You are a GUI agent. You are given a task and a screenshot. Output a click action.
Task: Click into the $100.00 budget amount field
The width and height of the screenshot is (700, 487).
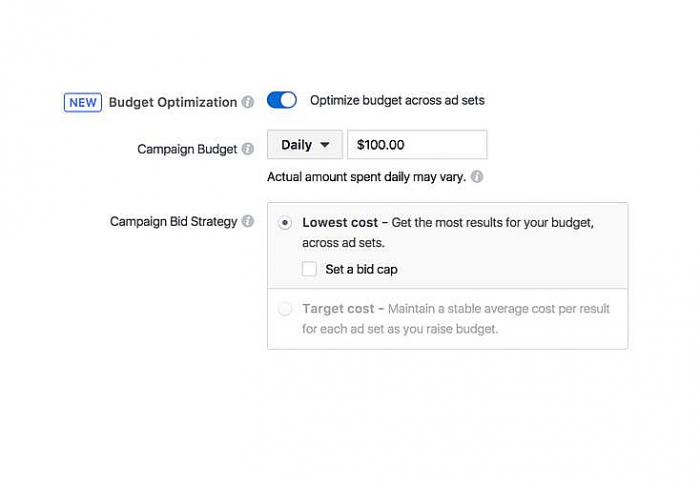[x=417, y=145]
